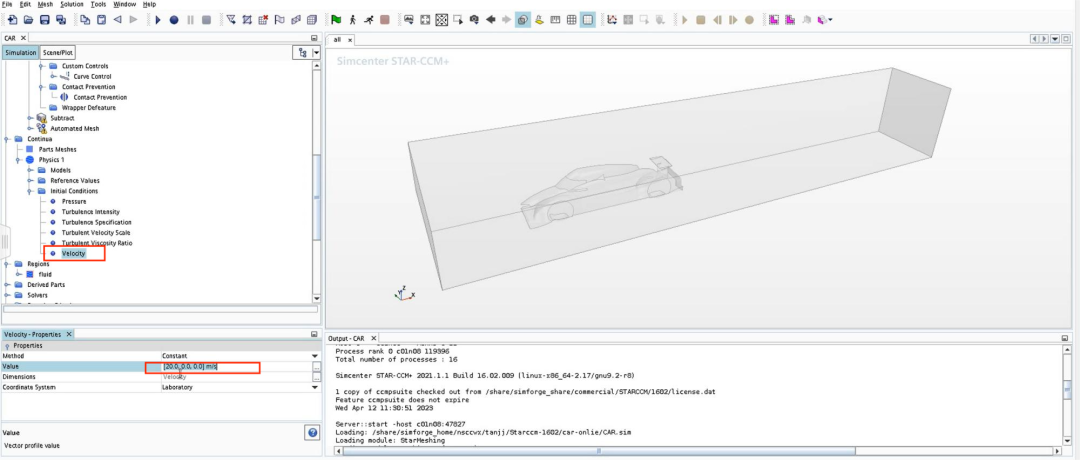Click the blue help question mark icon
This screenshot has width=1080, height=460.
point(312,432)
